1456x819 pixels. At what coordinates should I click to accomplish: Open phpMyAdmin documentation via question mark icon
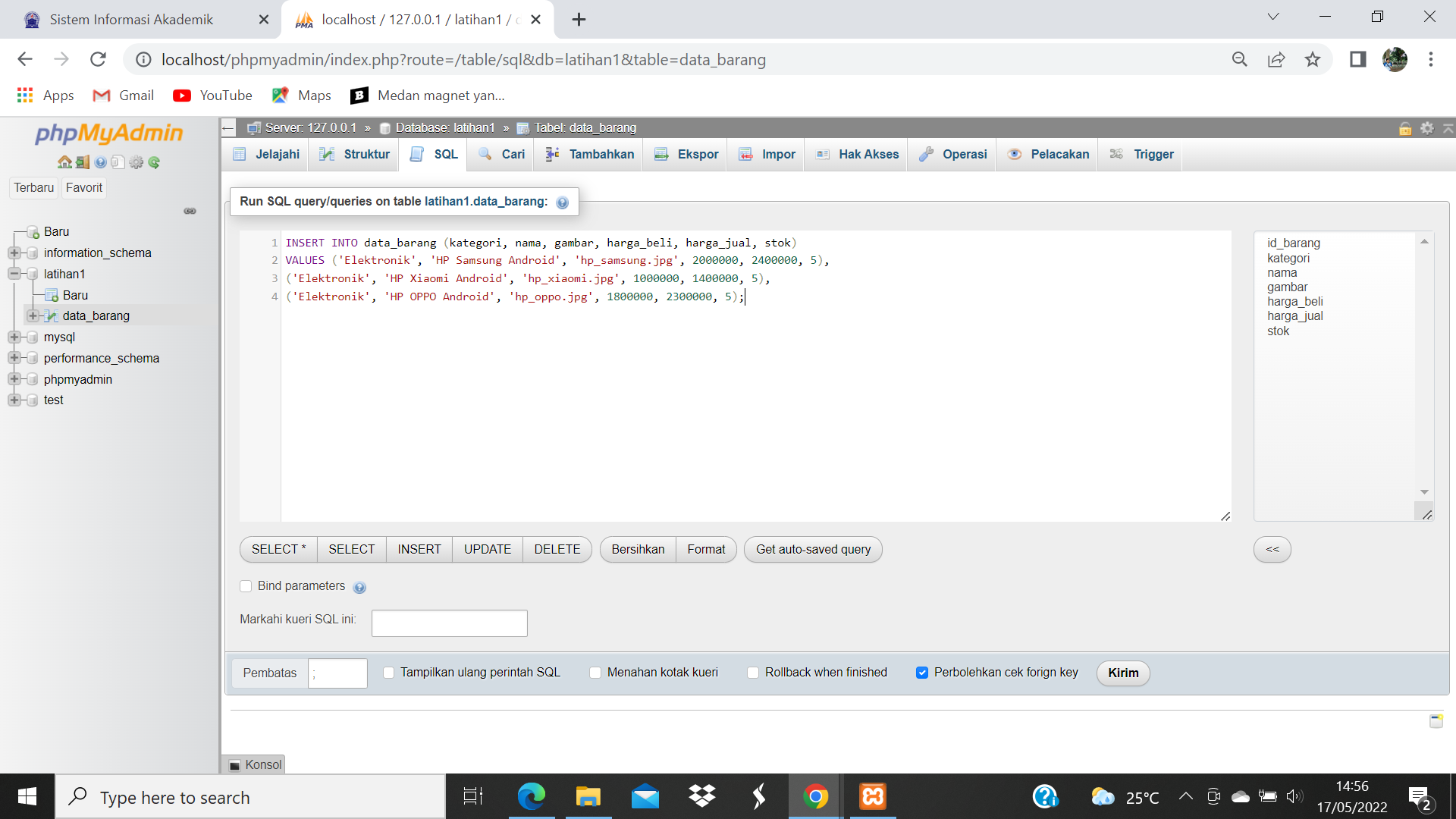point(101,162)
